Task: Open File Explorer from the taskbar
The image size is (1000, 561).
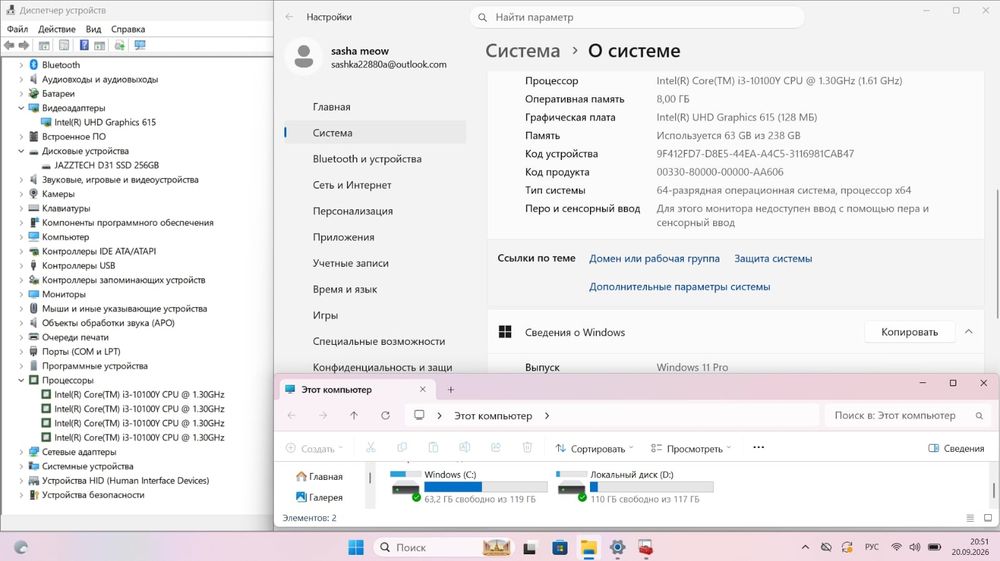Action: [588, 547]
